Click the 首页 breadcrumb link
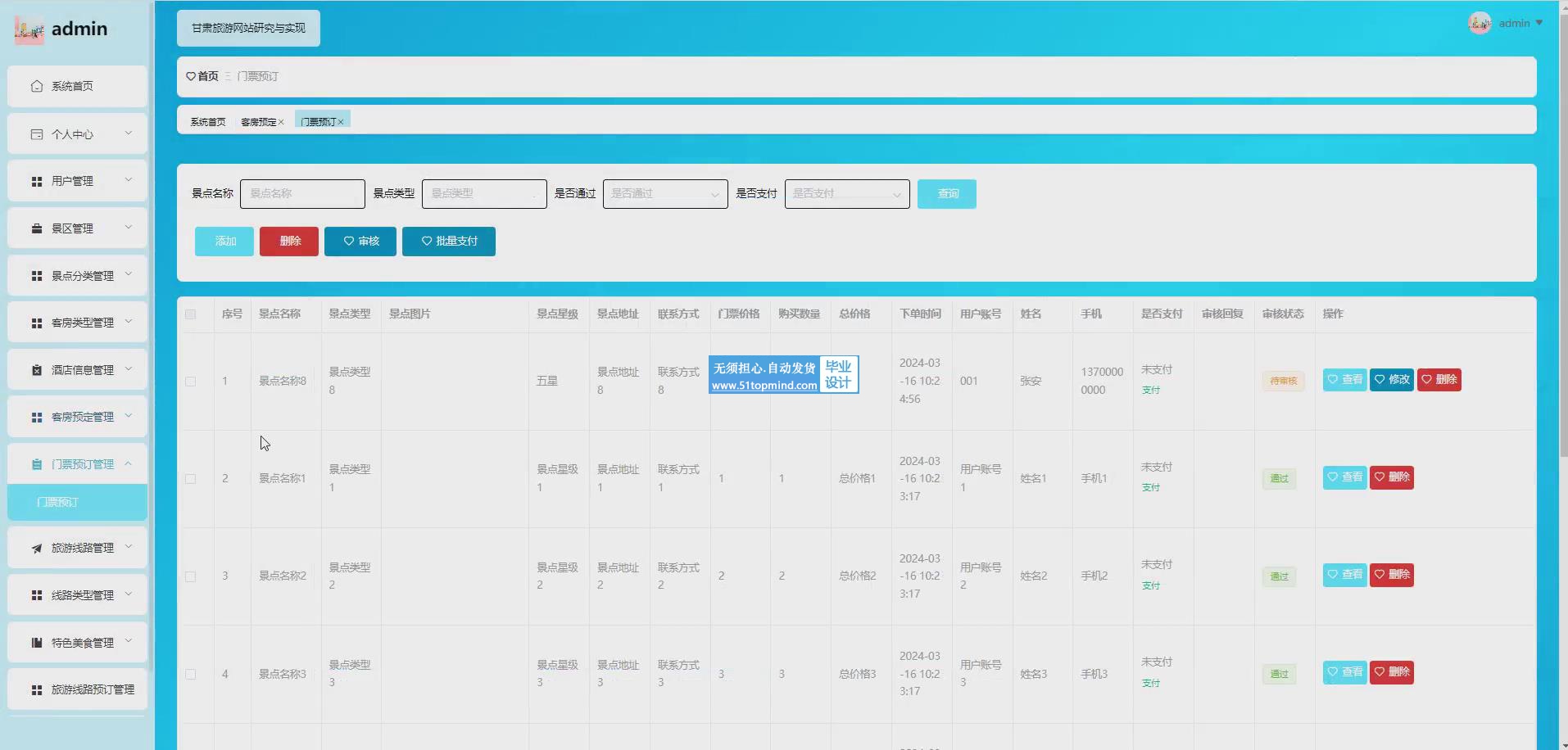Image resolution: width=1568 pixels, height=750 pixels. tap(208, 76)
